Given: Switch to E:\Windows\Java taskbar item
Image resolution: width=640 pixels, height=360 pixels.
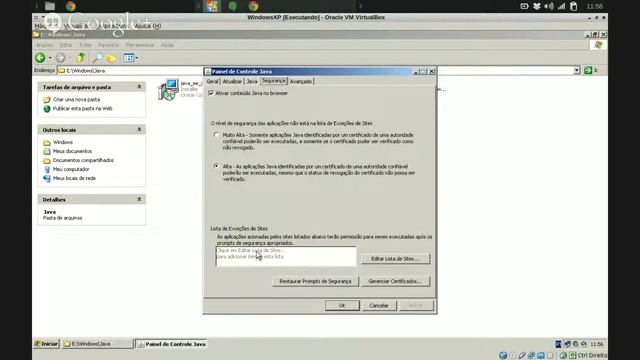Looking at the screenshot, I should tap(98, 344).
